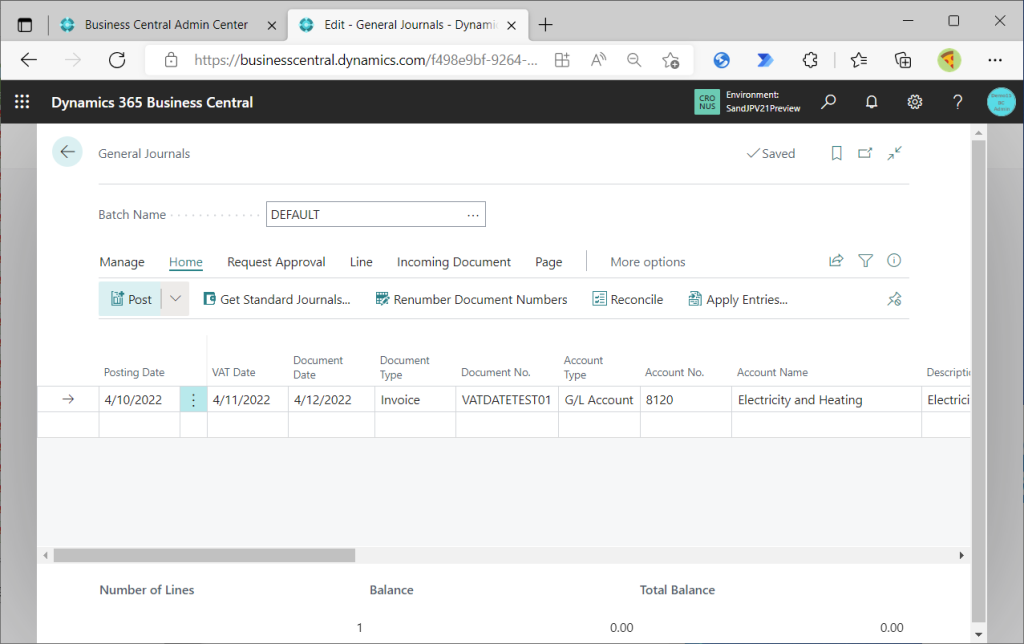Click the search magnifier in Business Central header
1024x644 pixels.
(x=828, y=102)
